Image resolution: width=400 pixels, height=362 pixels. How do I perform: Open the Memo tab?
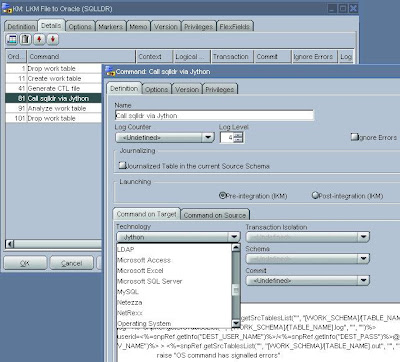138,26
